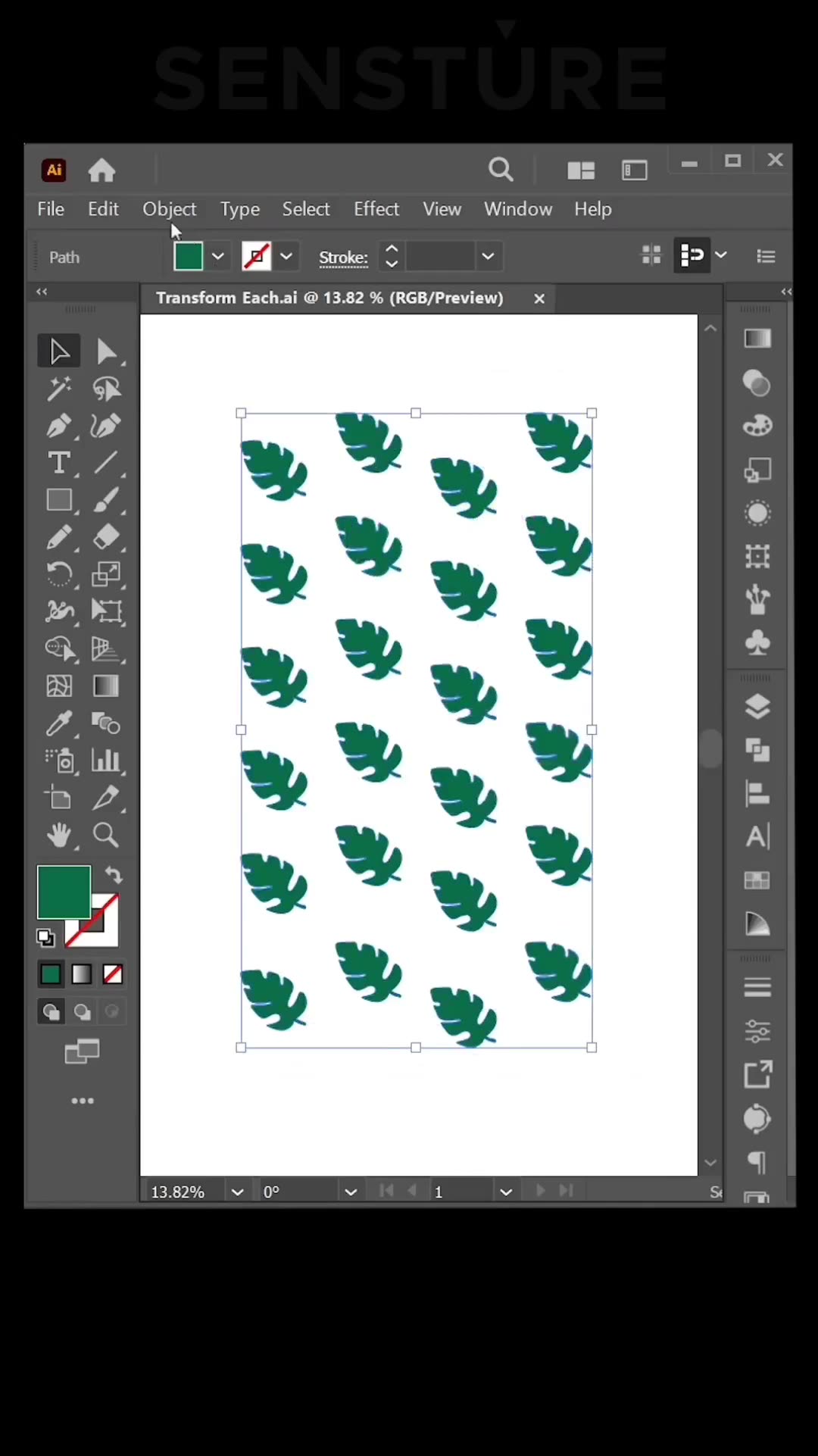Select the Eraser tool
This screenshot has width=818, height=1456.
(x=107, y=537)
